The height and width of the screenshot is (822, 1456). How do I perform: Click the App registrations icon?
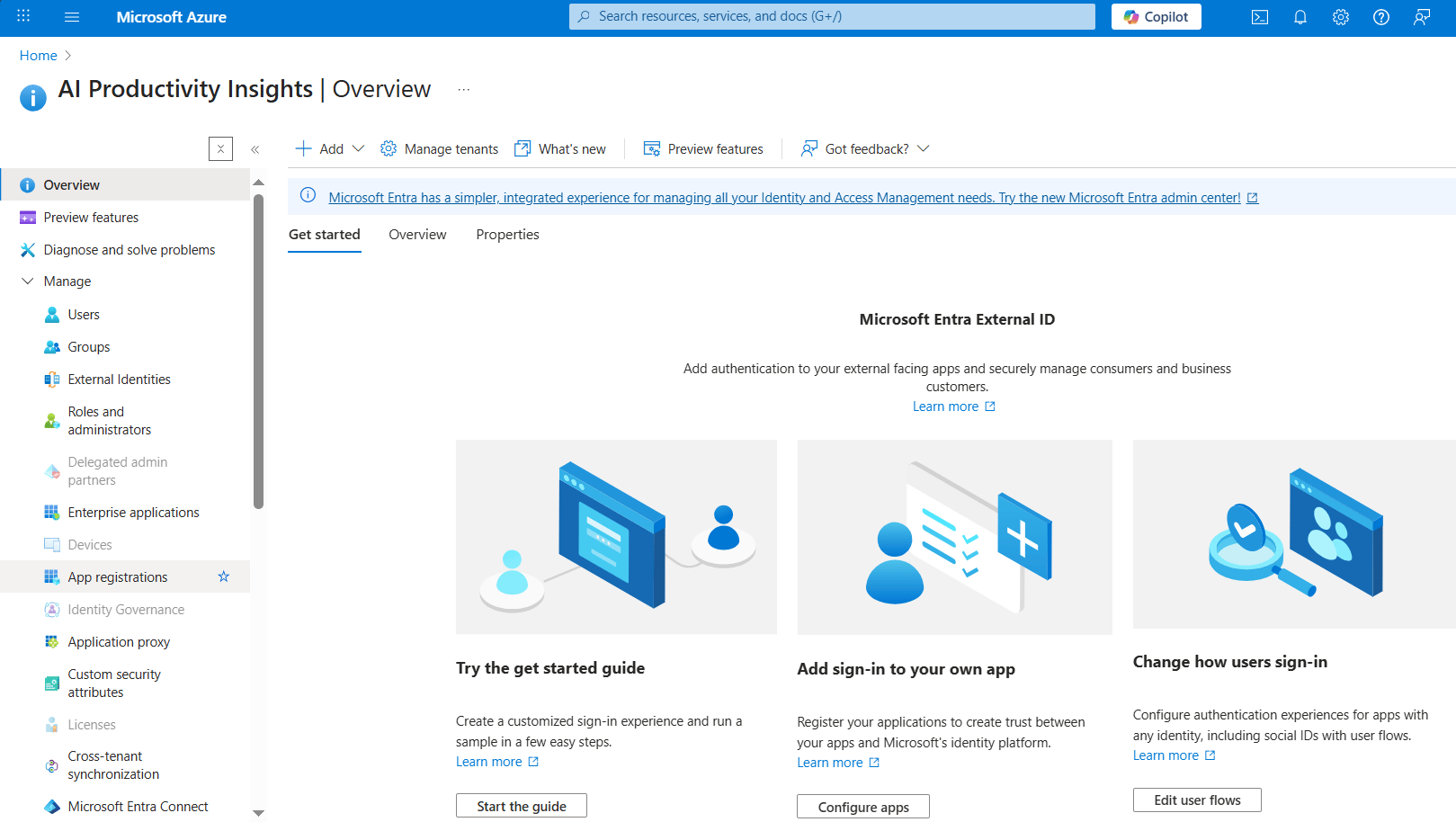coord(52,577)
